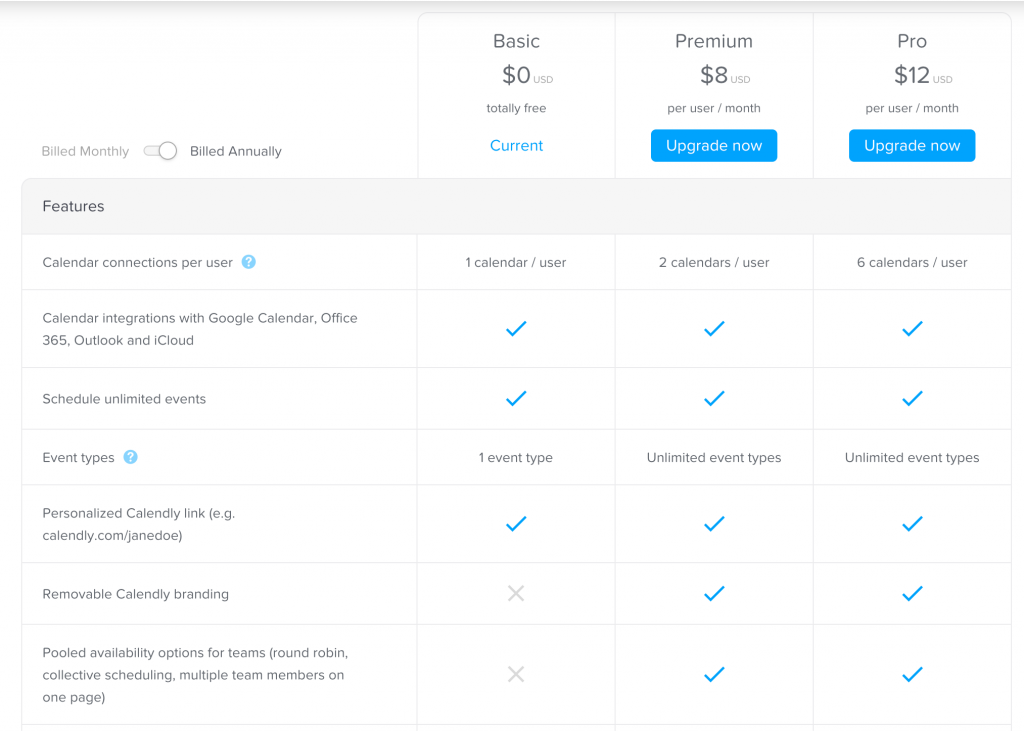Click the 'Removable Calendly branding' label
The image size is (1024, 731).
pos(136,594)
